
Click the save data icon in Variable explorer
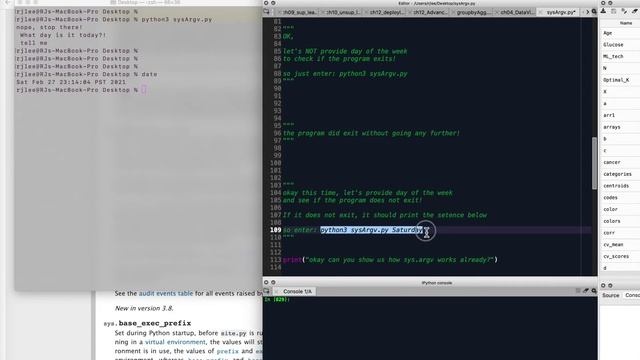pyautogui.click(x=614, y=11)
